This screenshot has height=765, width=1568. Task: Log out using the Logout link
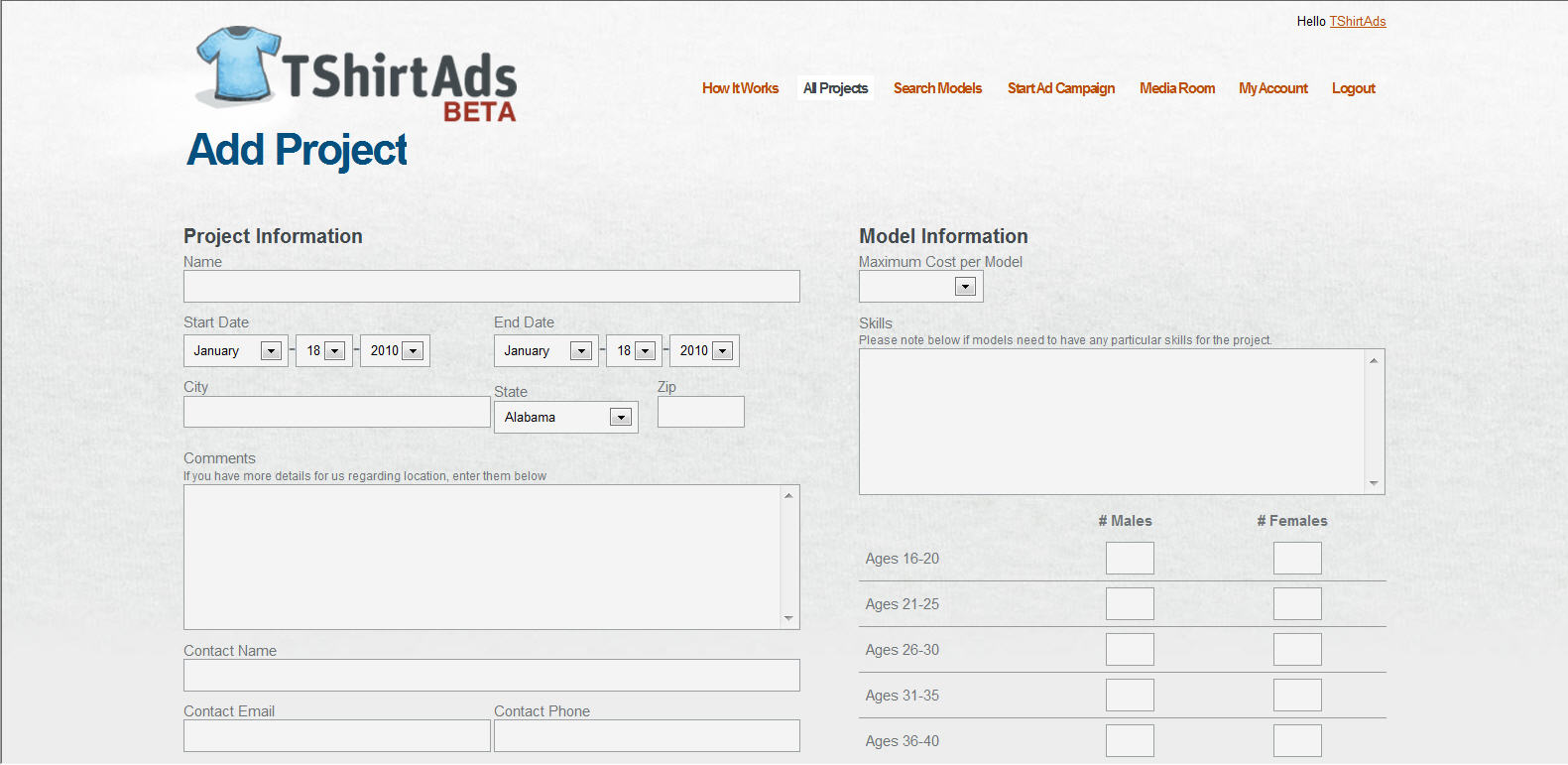tap(1353, 88)
